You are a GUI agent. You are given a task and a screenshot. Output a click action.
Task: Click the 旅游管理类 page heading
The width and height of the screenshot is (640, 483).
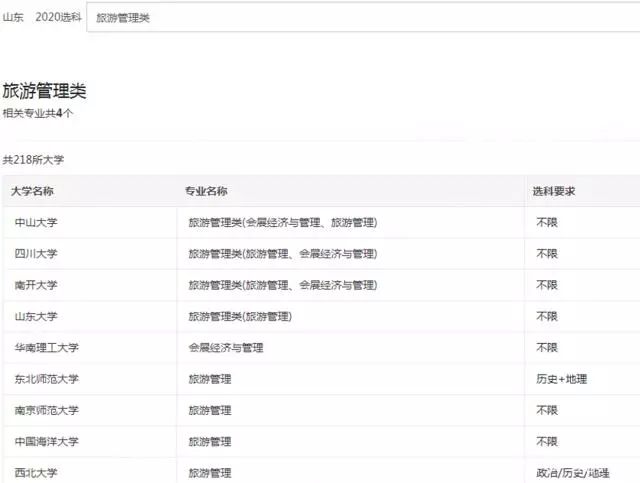point(44,91)
